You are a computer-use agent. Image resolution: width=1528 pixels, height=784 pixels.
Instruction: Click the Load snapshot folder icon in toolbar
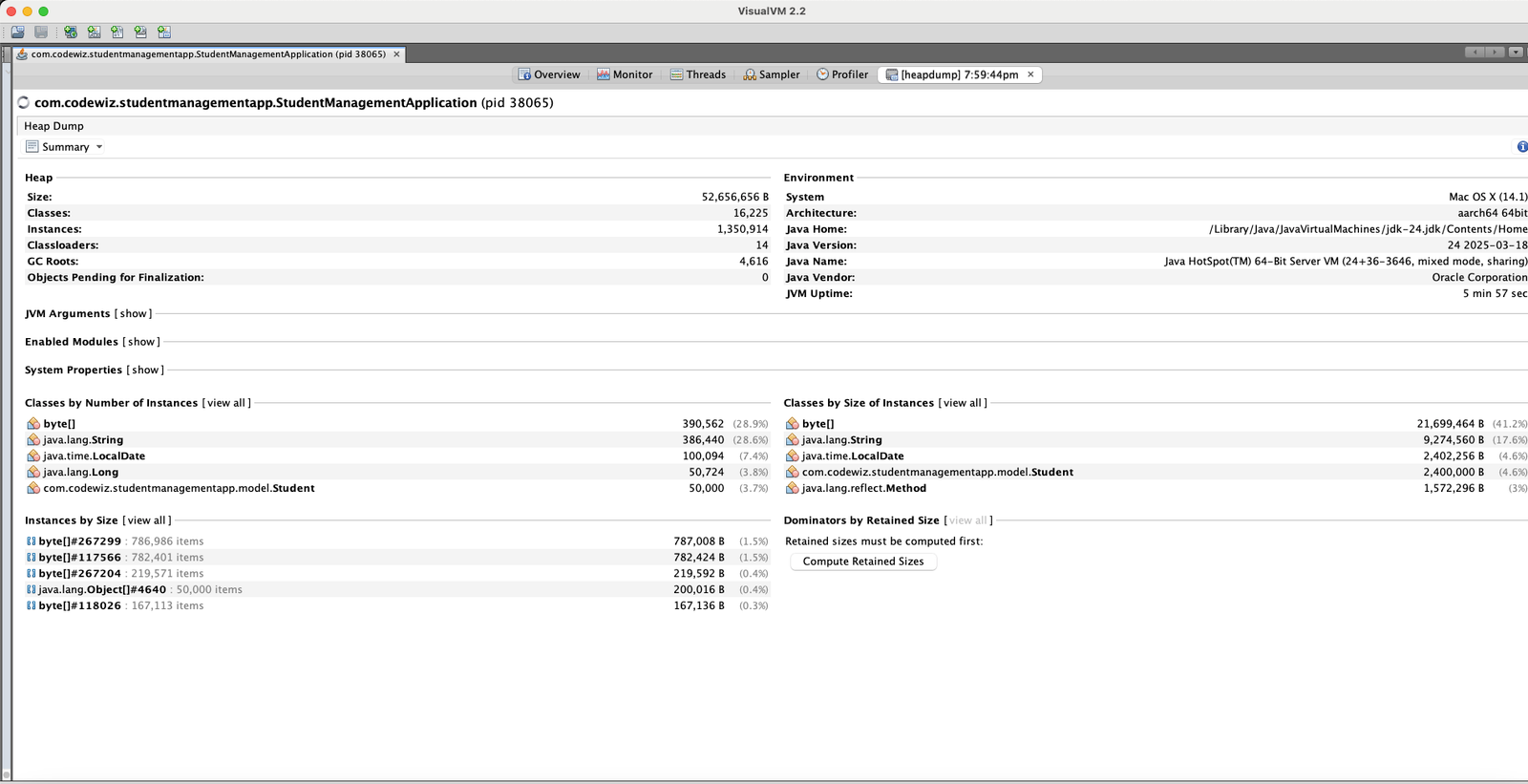coord(17,32)
